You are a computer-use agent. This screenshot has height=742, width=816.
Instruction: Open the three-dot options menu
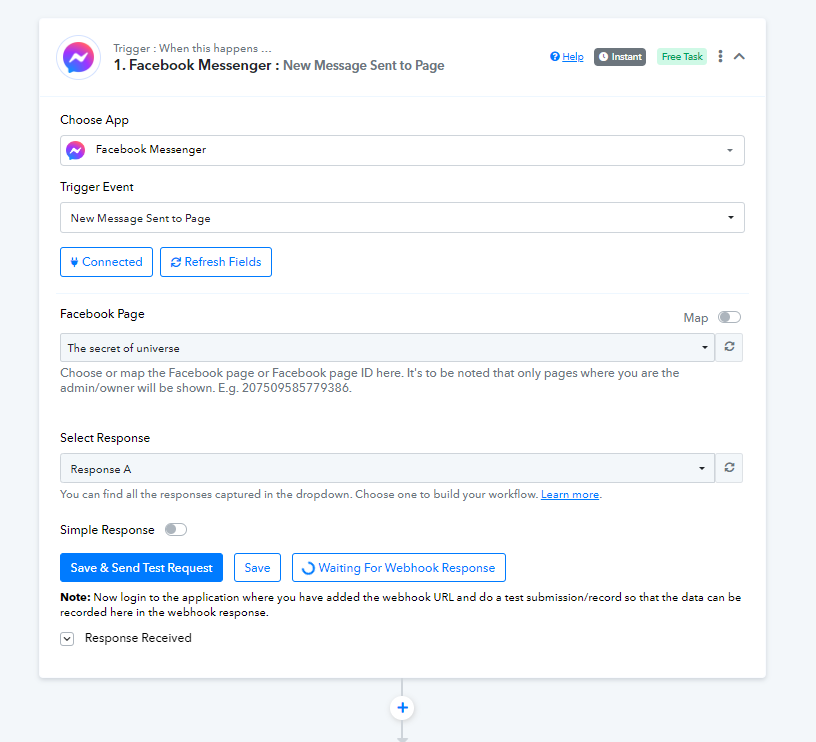click(x=720, y=56)
